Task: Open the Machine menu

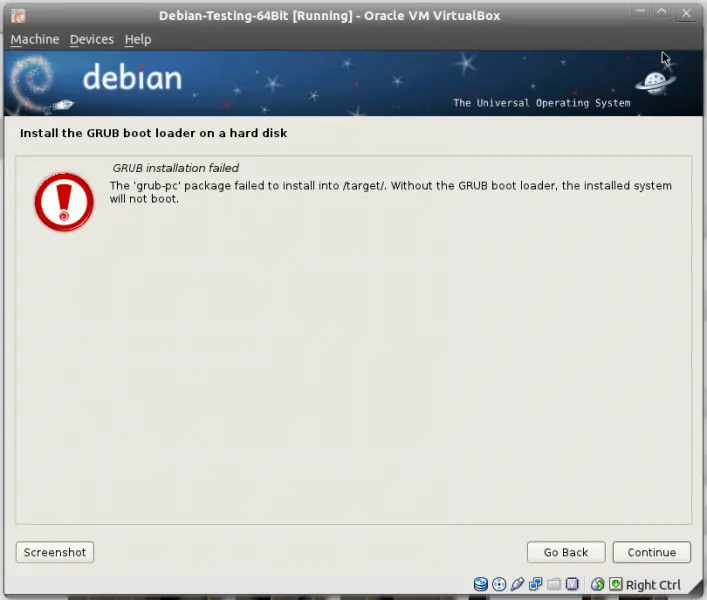Action: (x=35, y=40)
